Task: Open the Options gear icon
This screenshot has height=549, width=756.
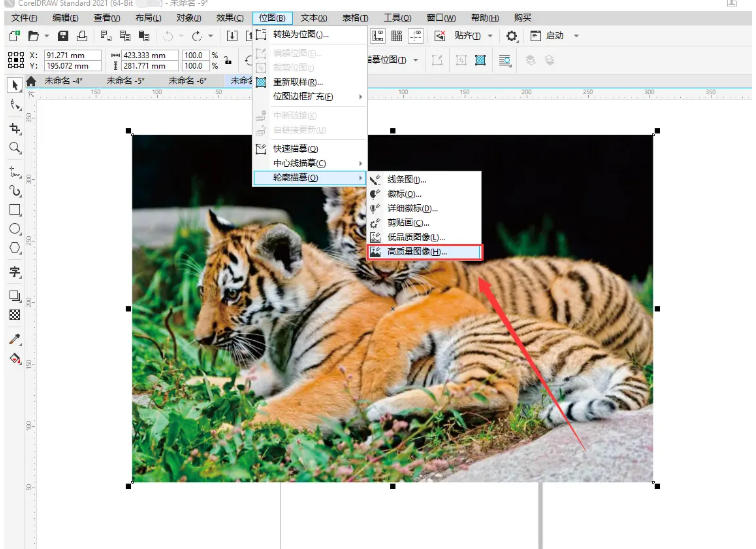Action: (x=512, y=36)
